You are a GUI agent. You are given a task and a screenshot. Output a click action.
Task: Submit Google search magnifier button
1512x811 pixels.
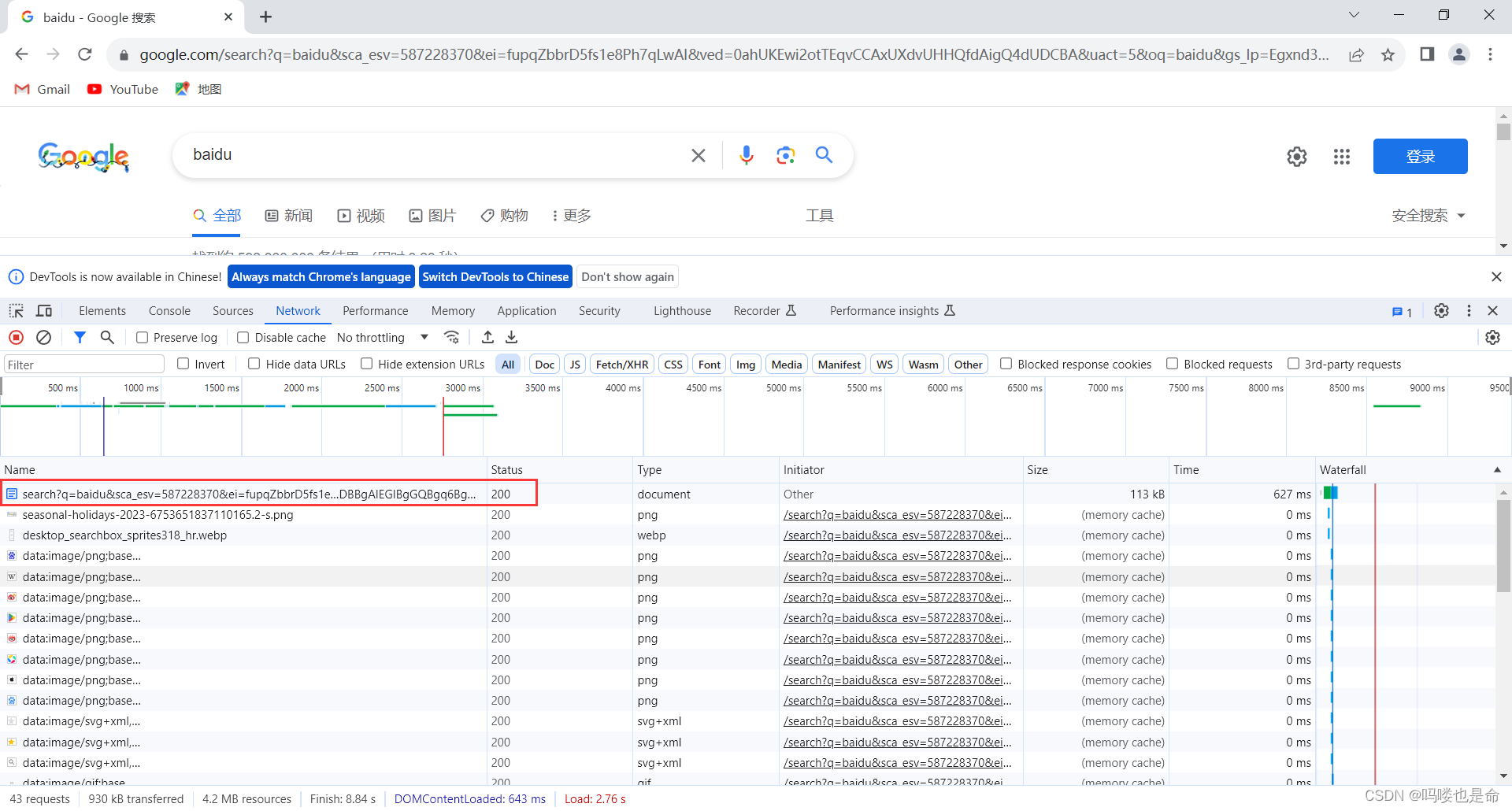[x=824, y=155]
